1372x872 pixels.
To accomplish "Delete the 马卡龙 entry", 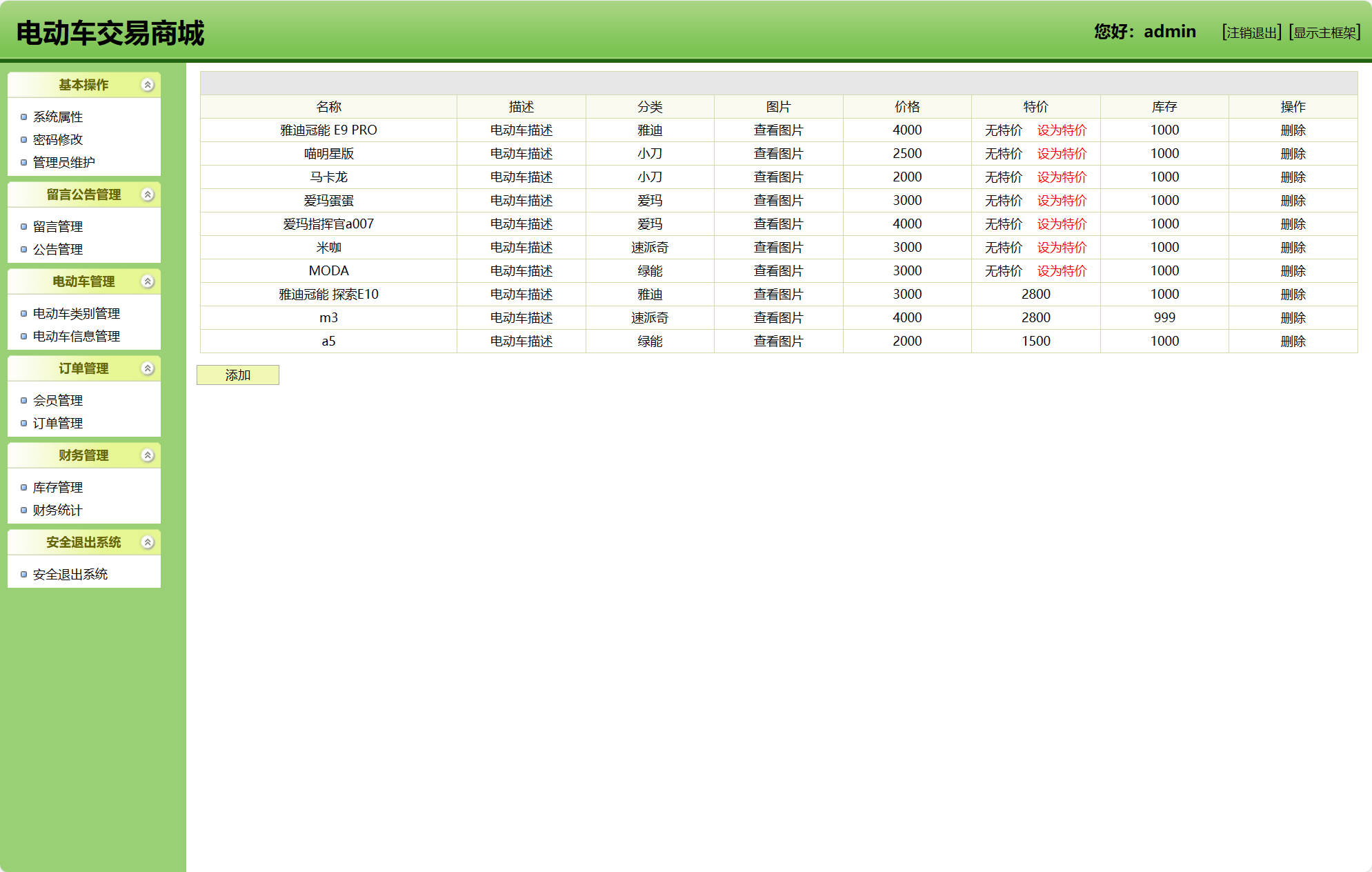I will pos(1293,177).
